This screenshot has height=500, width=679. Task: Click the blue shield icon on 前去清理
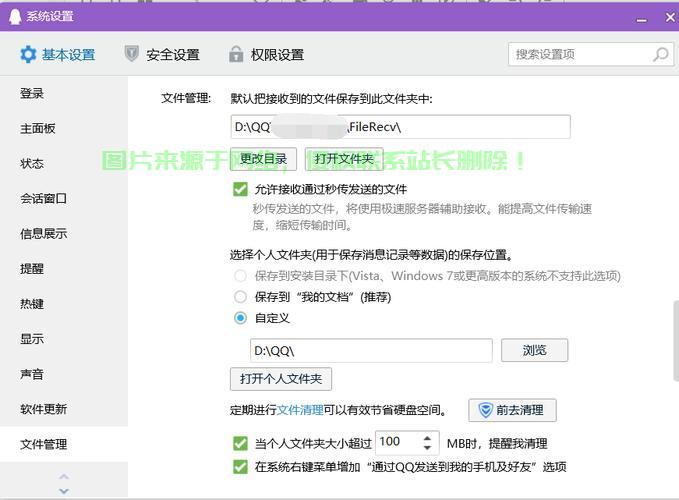point(485,410)
